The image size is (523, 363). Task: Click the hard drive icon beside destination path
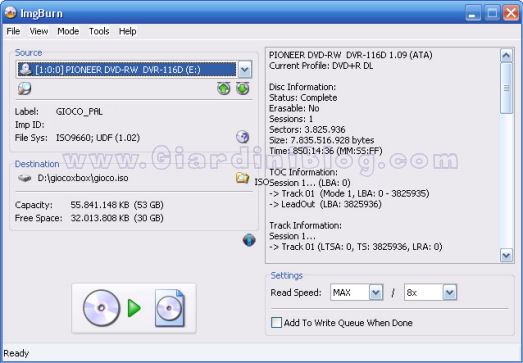(24, 178)
